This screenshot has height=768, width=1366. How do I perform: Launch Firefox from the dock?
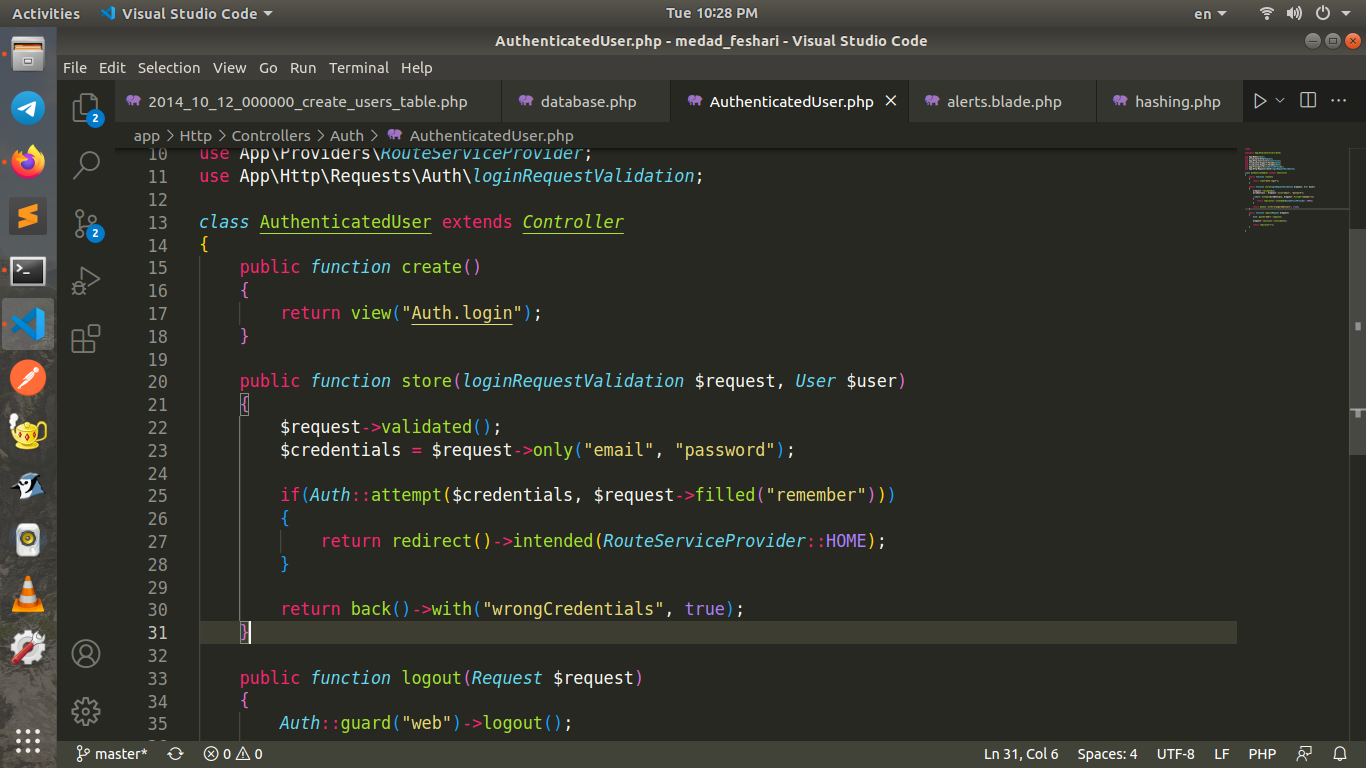(28, 162)
